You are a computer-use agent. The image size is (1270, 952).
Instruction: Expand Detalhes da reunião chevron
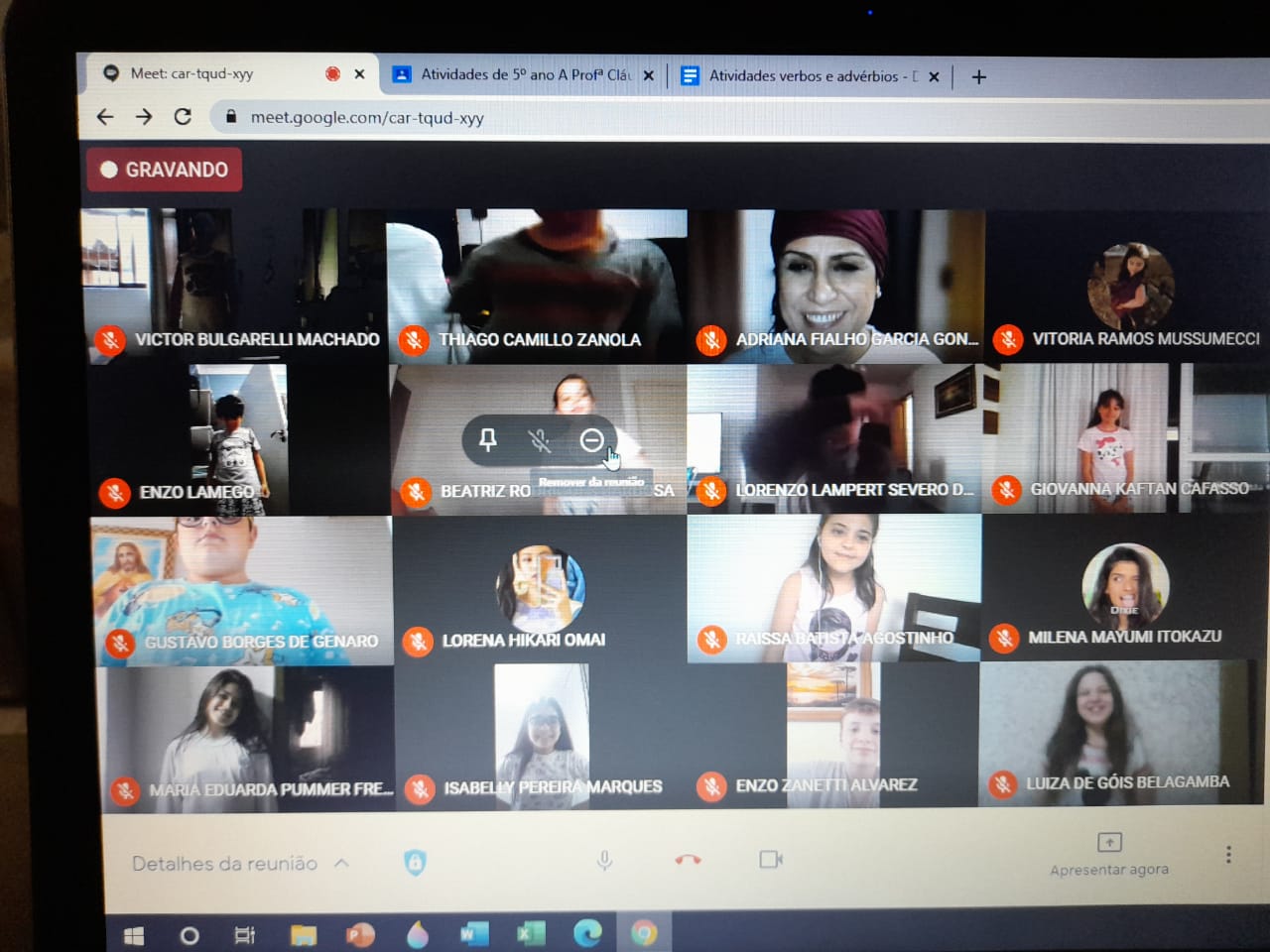[x=342, y=863]
